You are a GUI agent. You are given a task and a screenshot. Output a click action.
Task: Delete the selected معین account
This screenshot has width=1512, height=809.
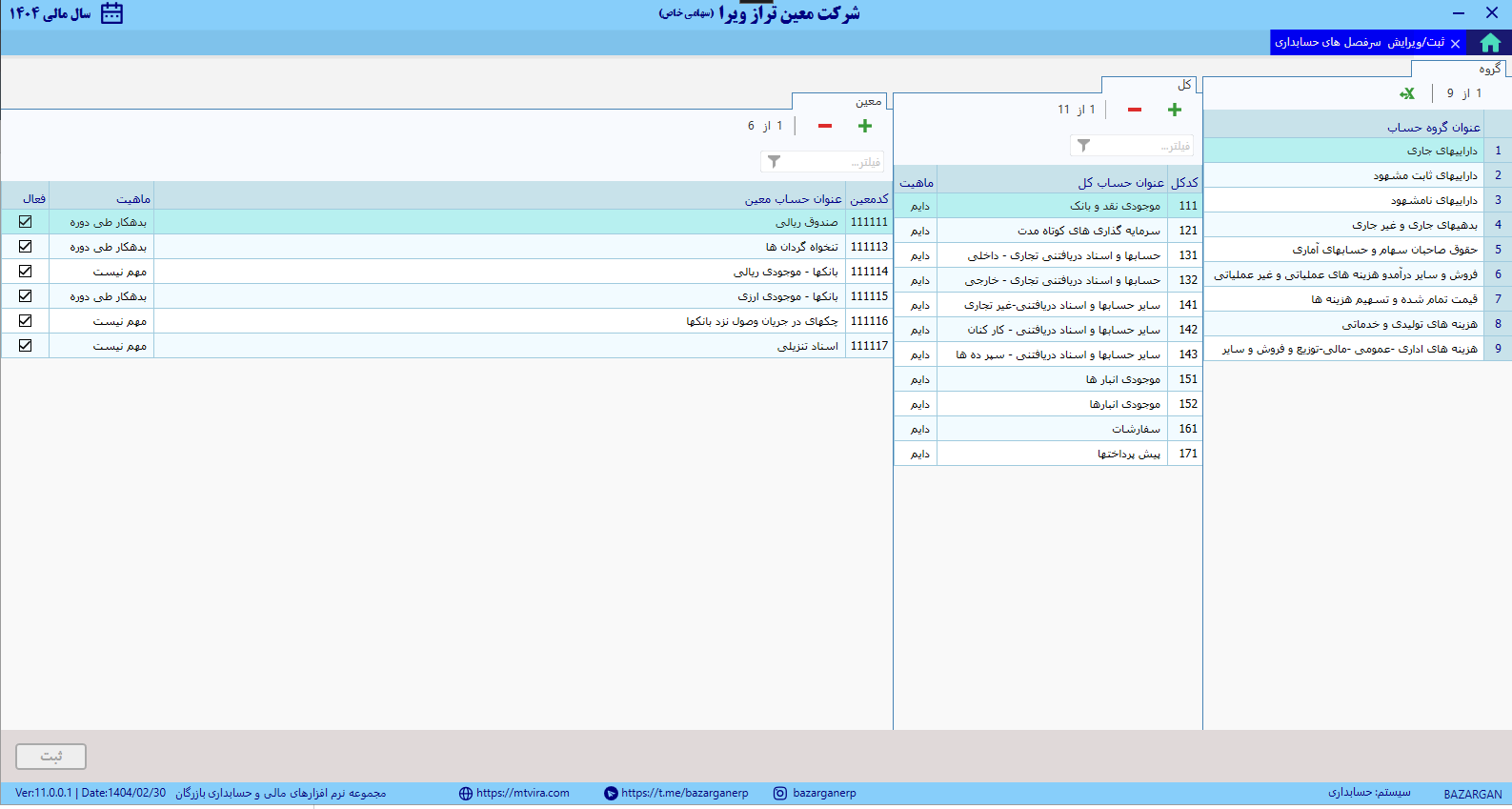pos(825,126)
